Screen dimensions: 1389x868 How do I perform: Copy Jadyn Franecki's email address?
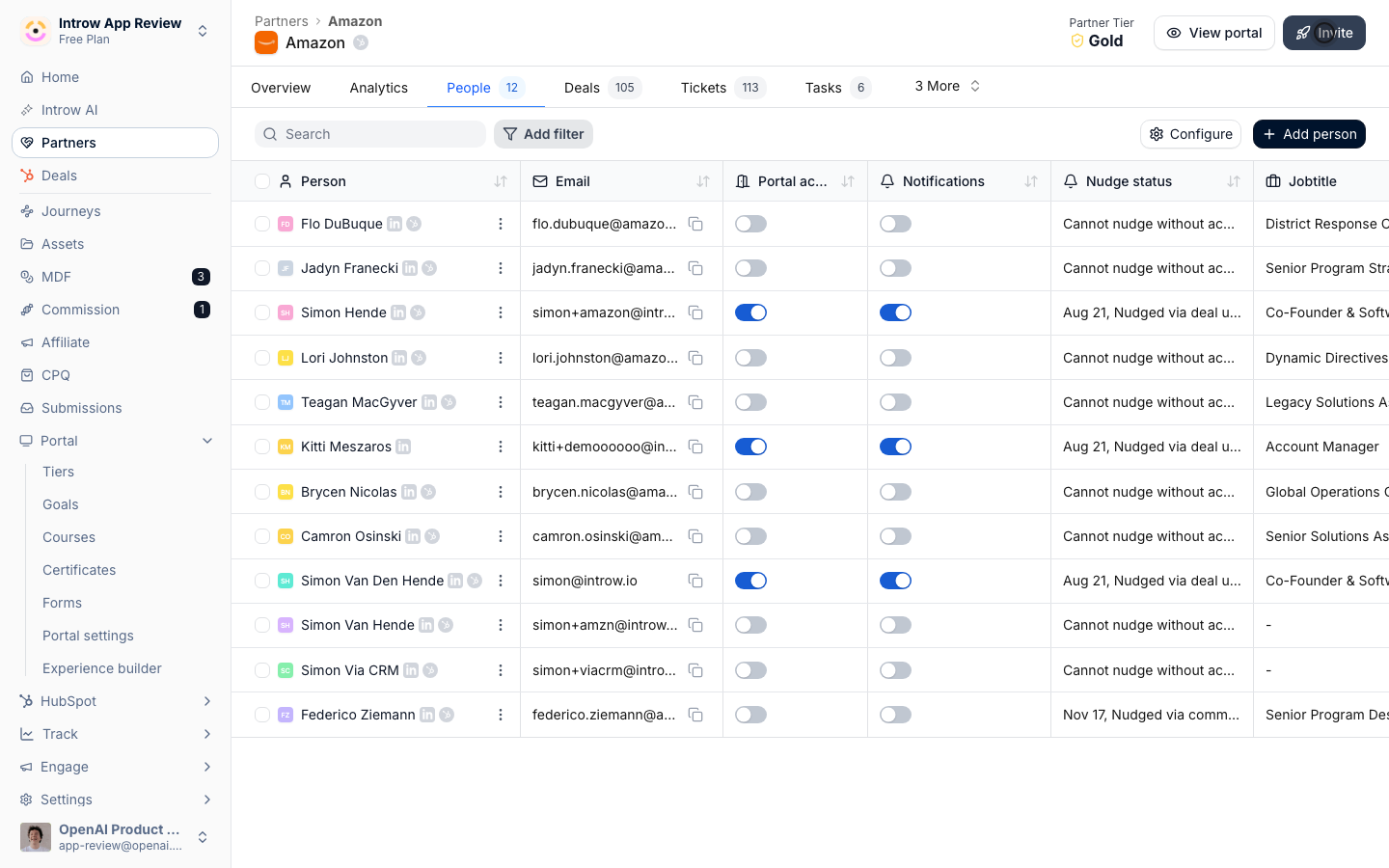(x=695, y=268)
